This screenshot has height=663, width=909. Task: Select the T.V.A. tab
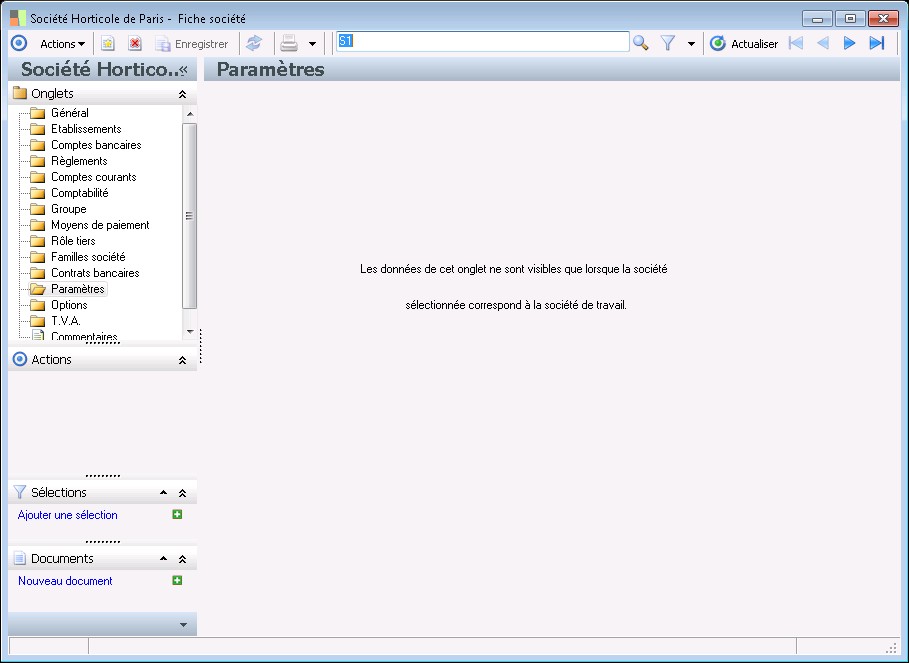click(66, 321)
